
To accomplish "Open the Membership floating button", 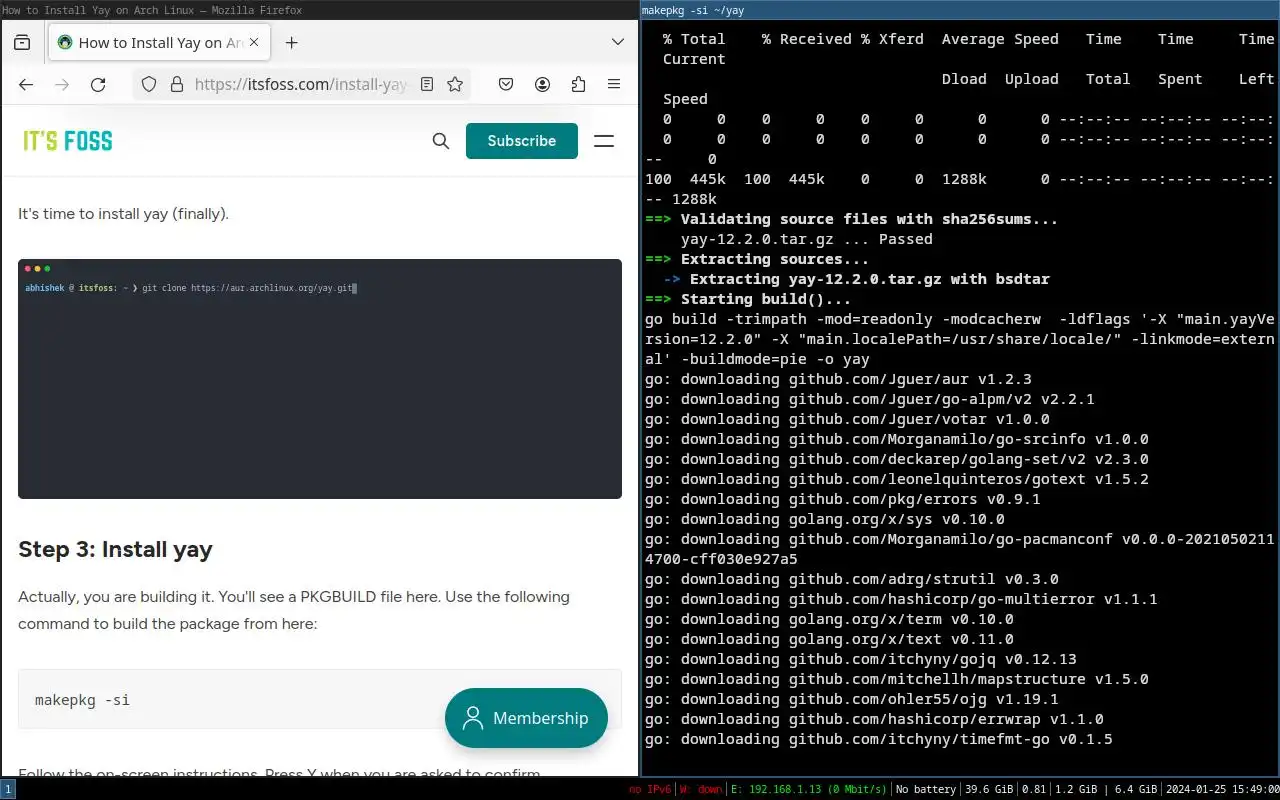I will click(x=526, y=718).
